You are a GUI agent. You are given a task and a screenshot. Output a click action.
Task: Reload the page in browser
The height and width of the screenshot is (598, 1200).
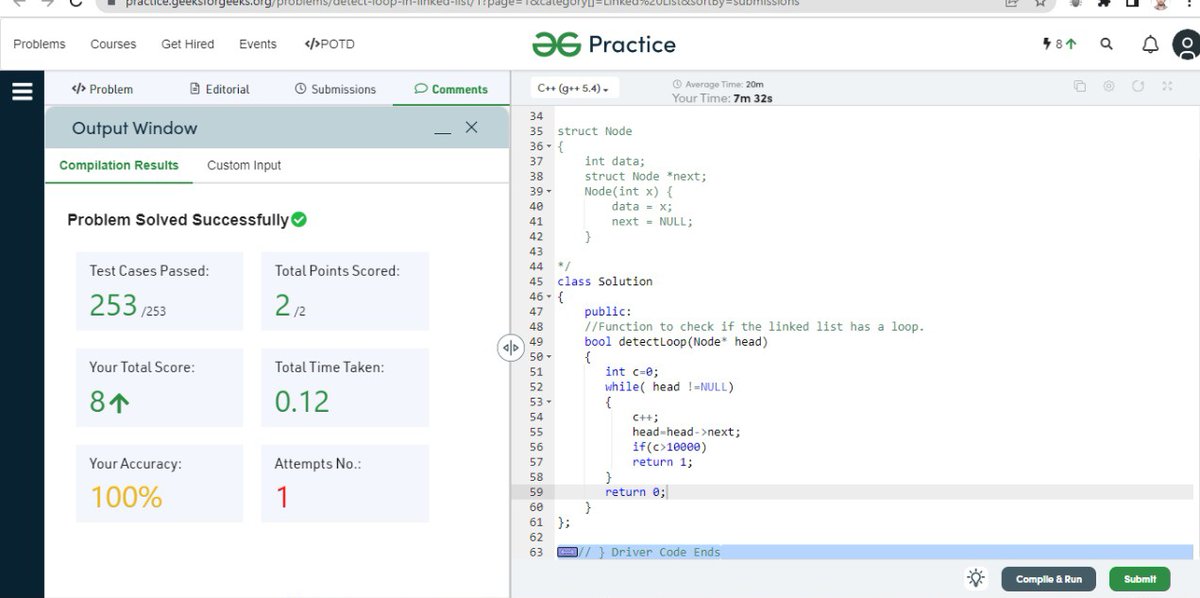75,3
